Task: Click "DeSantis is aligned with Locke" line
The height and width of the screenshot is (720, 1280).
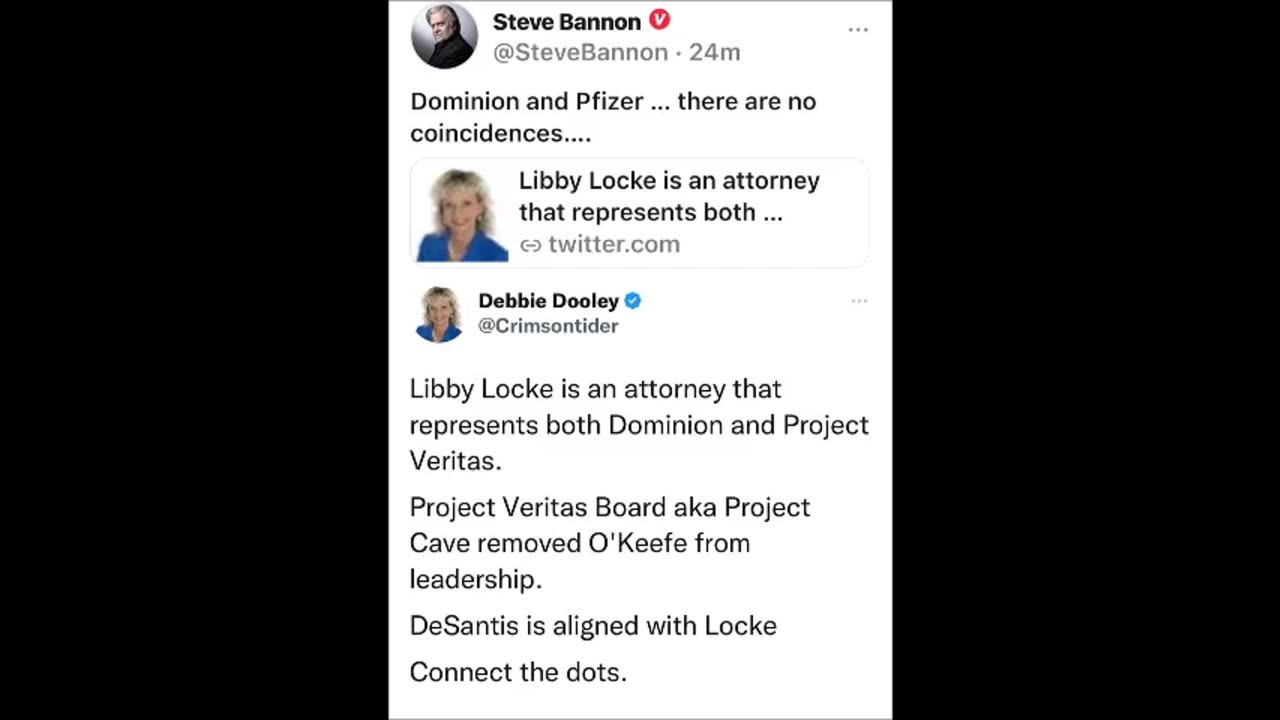Action: tap(593, 626)
